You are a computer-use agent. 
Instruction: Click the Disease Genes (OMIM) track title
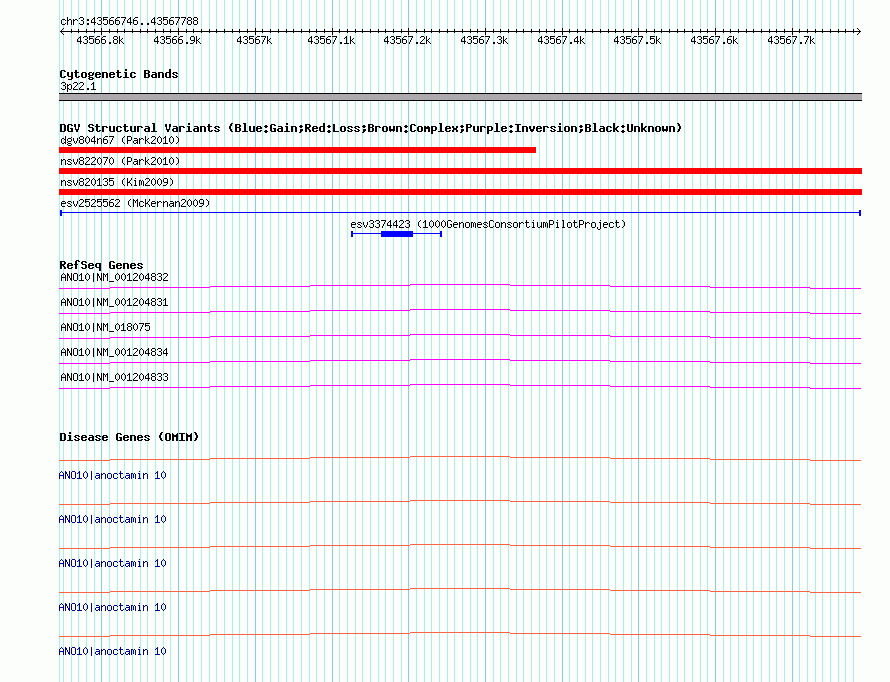tap(129, 437)
